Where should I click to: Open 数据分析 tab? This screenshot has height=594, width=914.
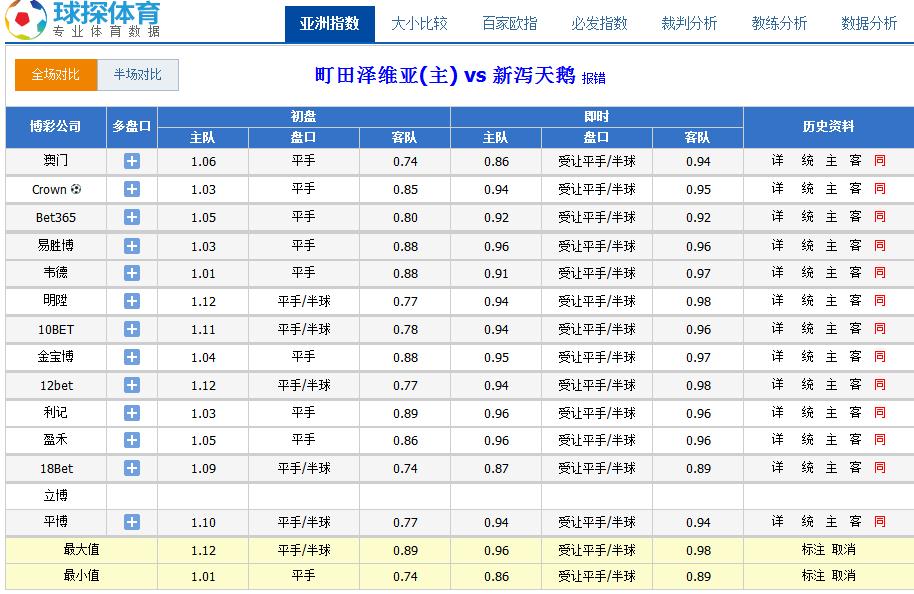tap(869, 24)
